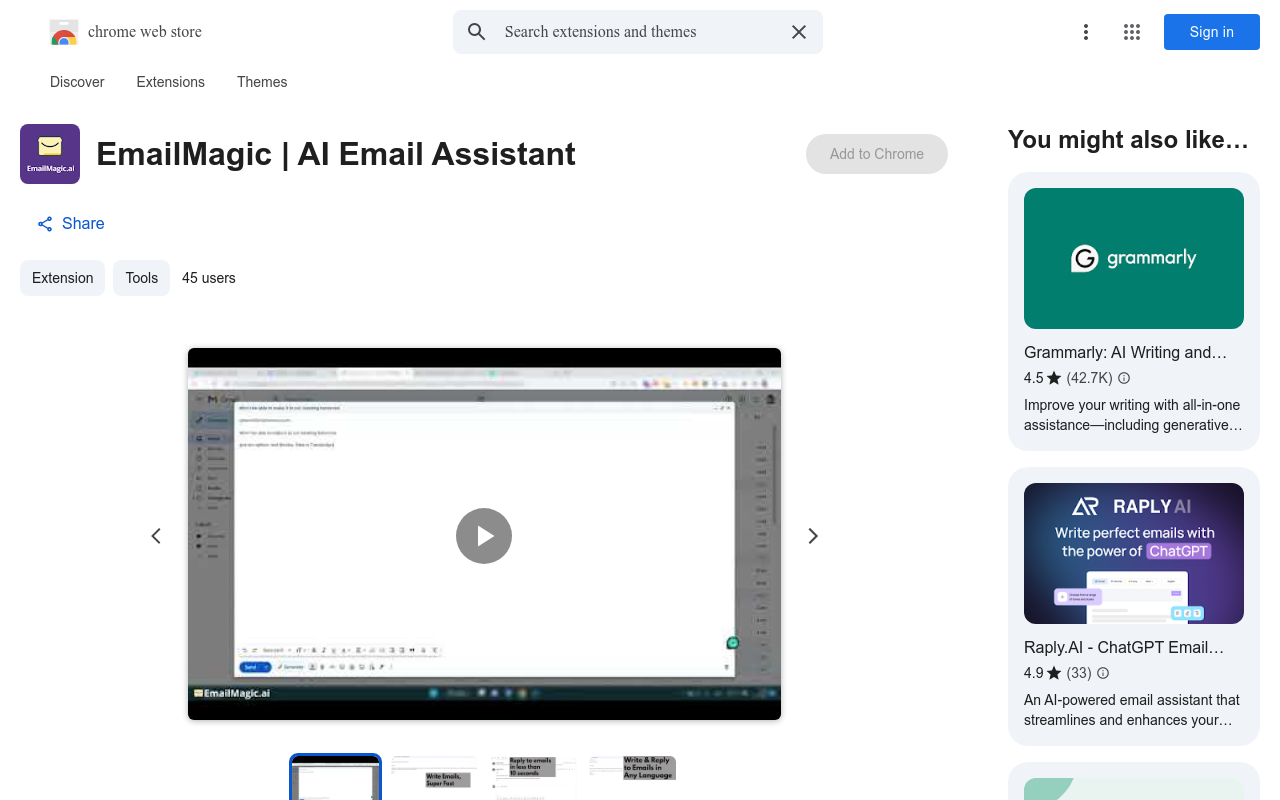
Task: Open the Google apps grid
Action: coord(1132,32)
